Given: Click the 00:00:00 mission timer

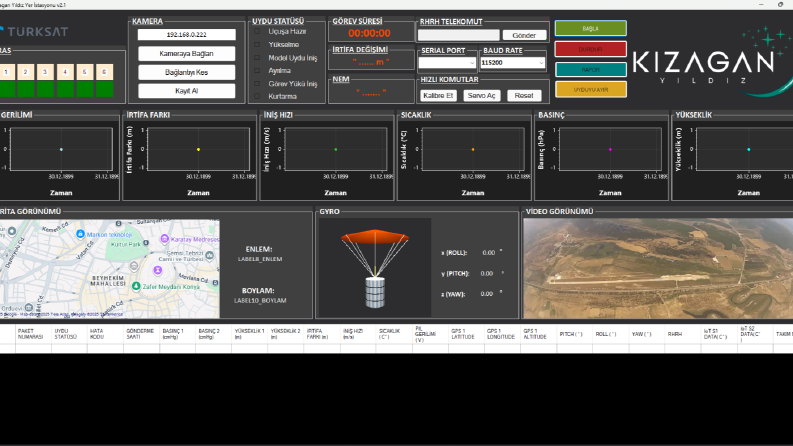Looking at the screenshot, I should click(x=369, y=33).
